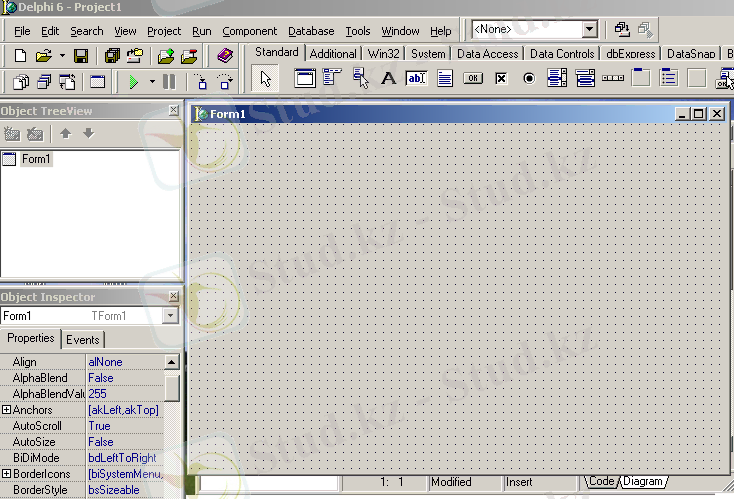Click the Toggle Form/Unit toolbar icon
Screen dimensions: 734x499
click(67, 82)
